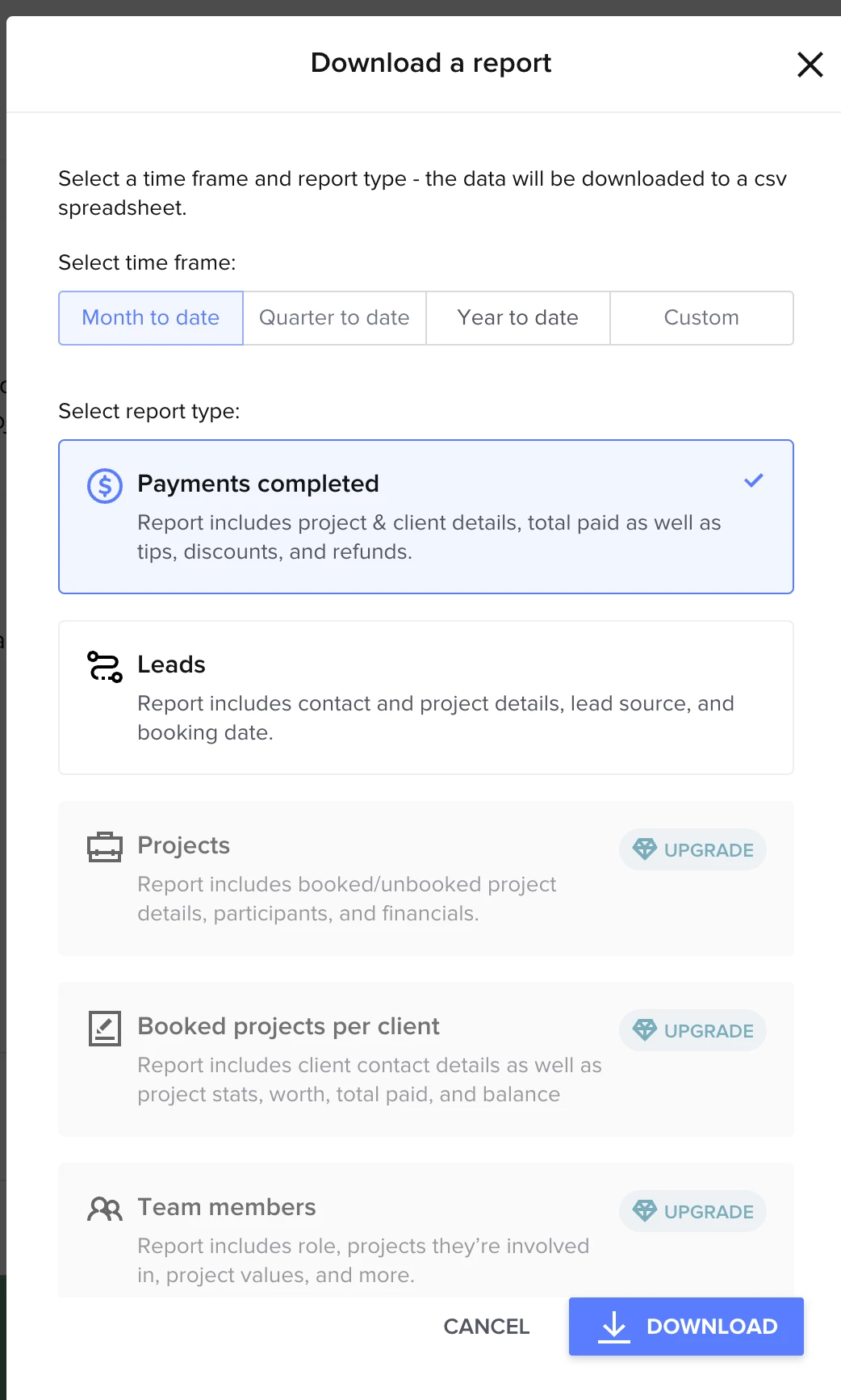
Task: Pick the Custom time frame option
Action: click(x=701, y=318)
